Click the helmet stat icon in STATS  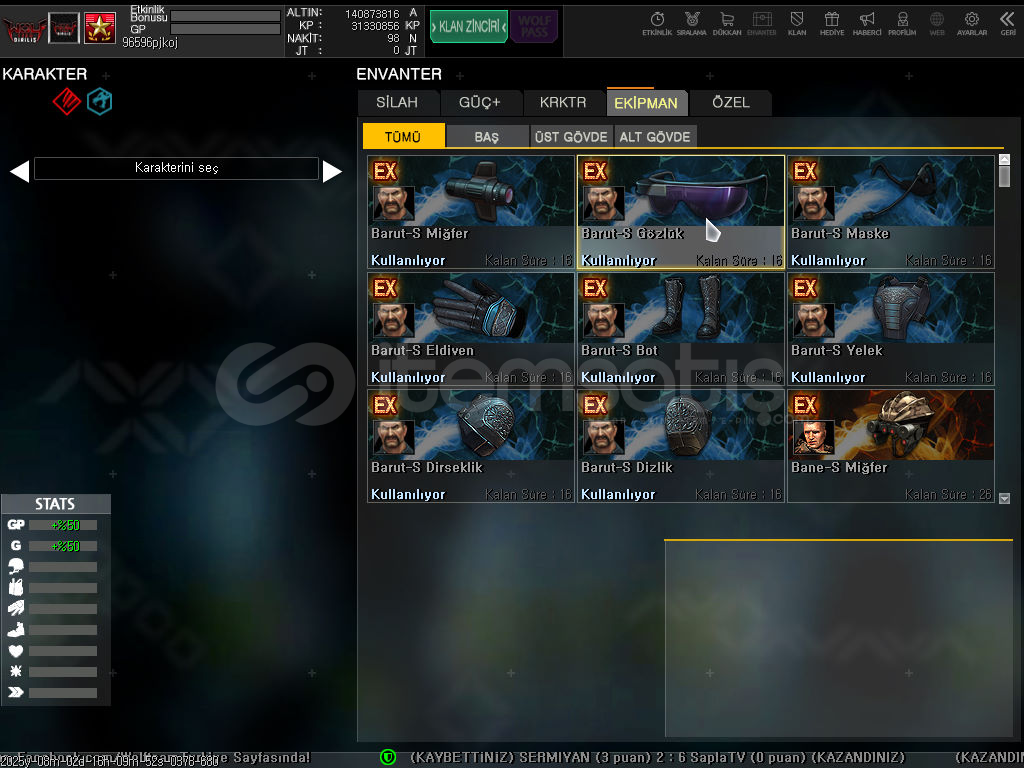tap(16, 566)
